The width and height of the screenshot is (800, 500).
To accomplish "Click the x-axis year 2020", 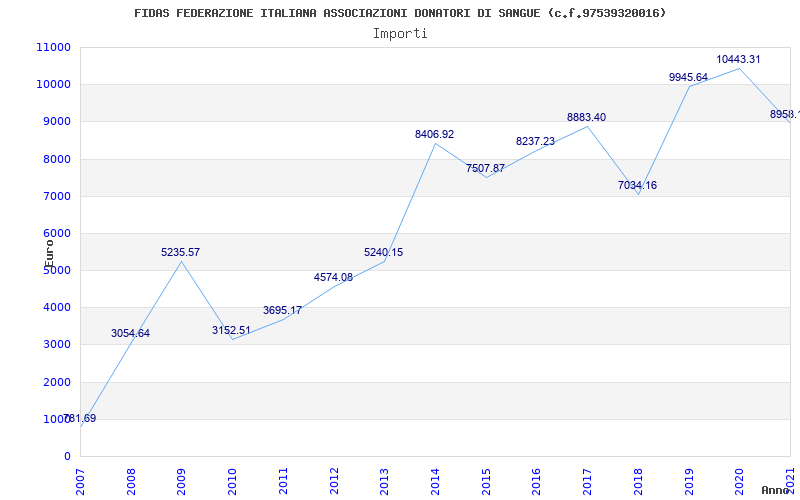I will tap(739, 482).
